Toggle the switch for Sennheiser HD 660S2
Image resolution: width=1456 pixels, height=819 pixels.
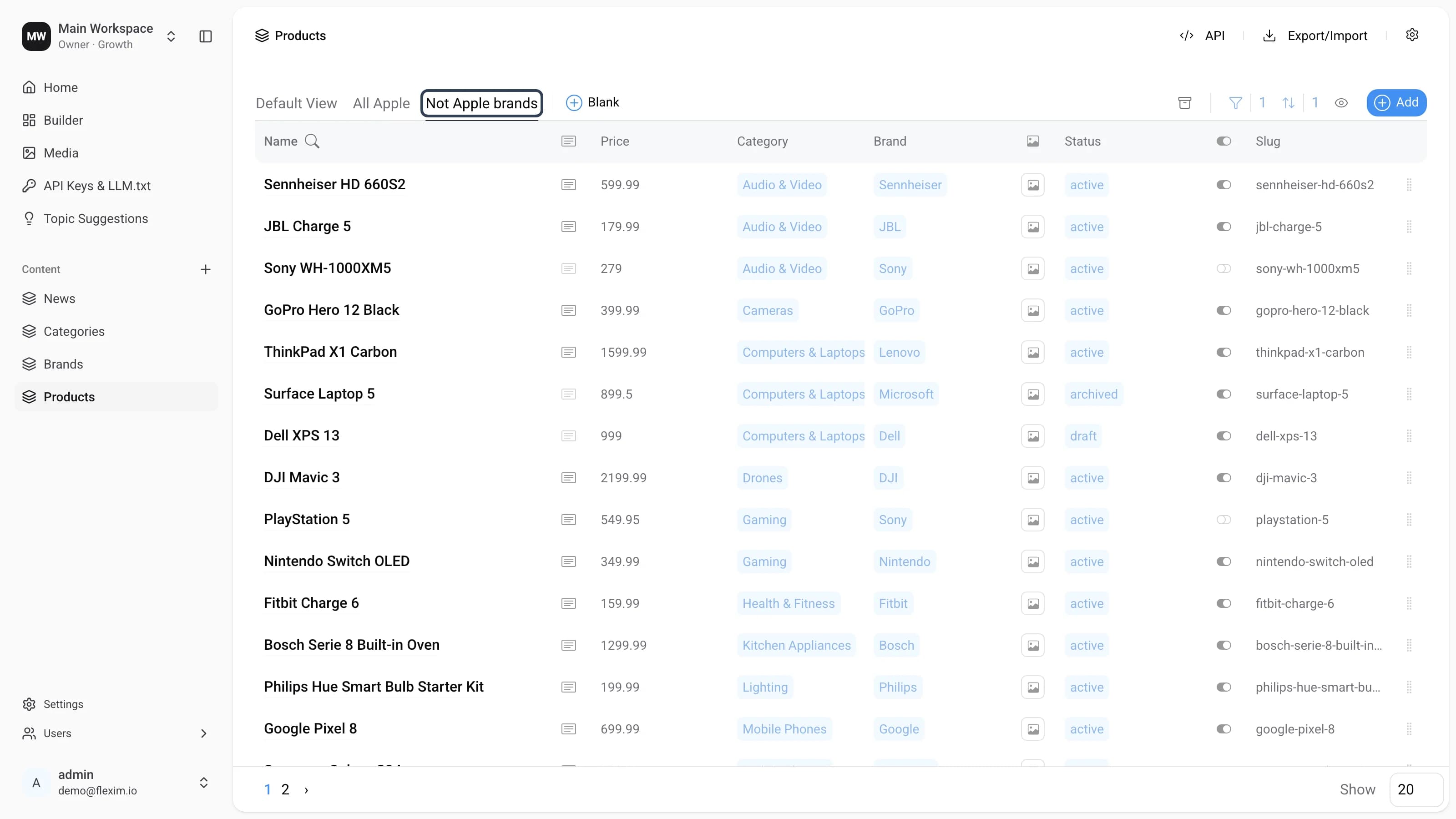point(1223,185)
